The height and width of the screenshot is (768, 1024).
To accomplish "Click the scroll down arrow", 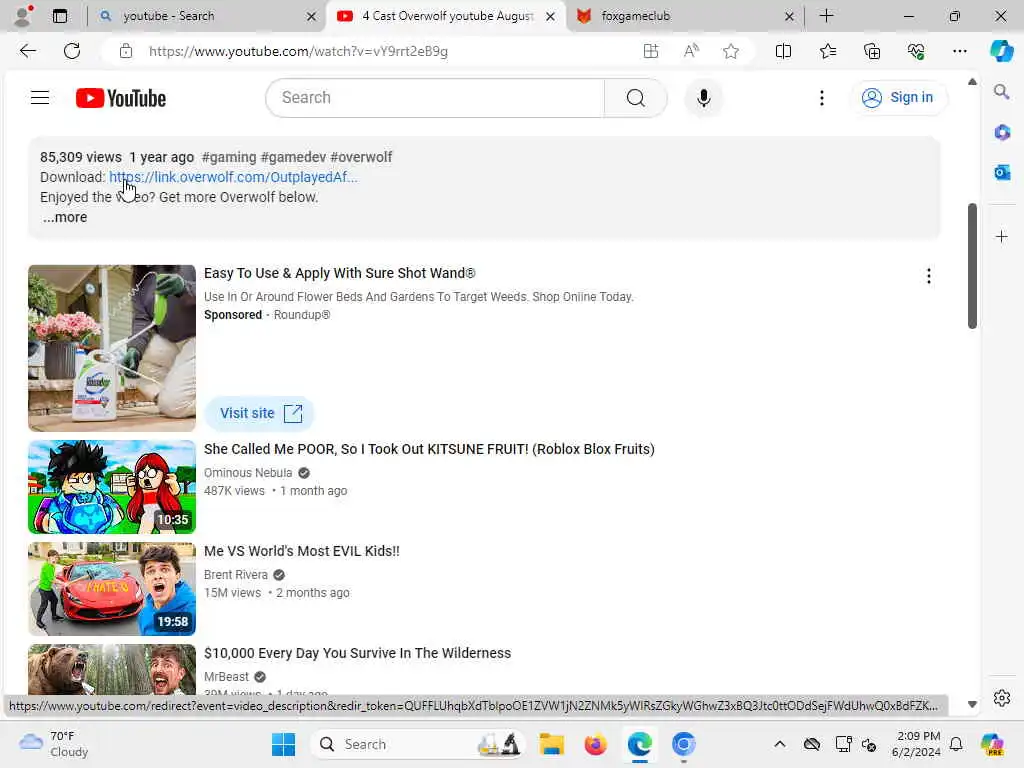I will click(x=972, y=704).
